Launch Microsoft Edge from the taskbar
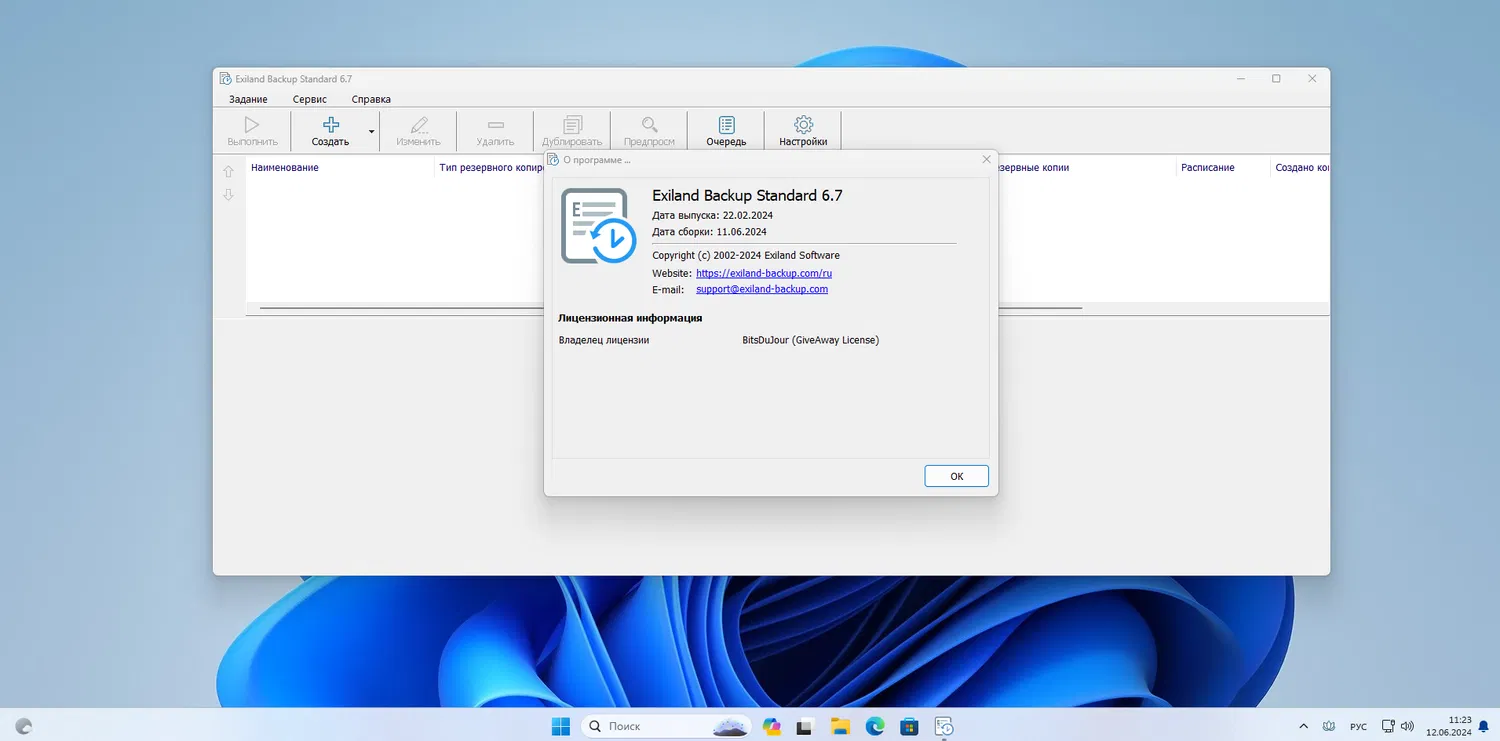Viewport: 1500px width, 741px height. coord(875,726)
